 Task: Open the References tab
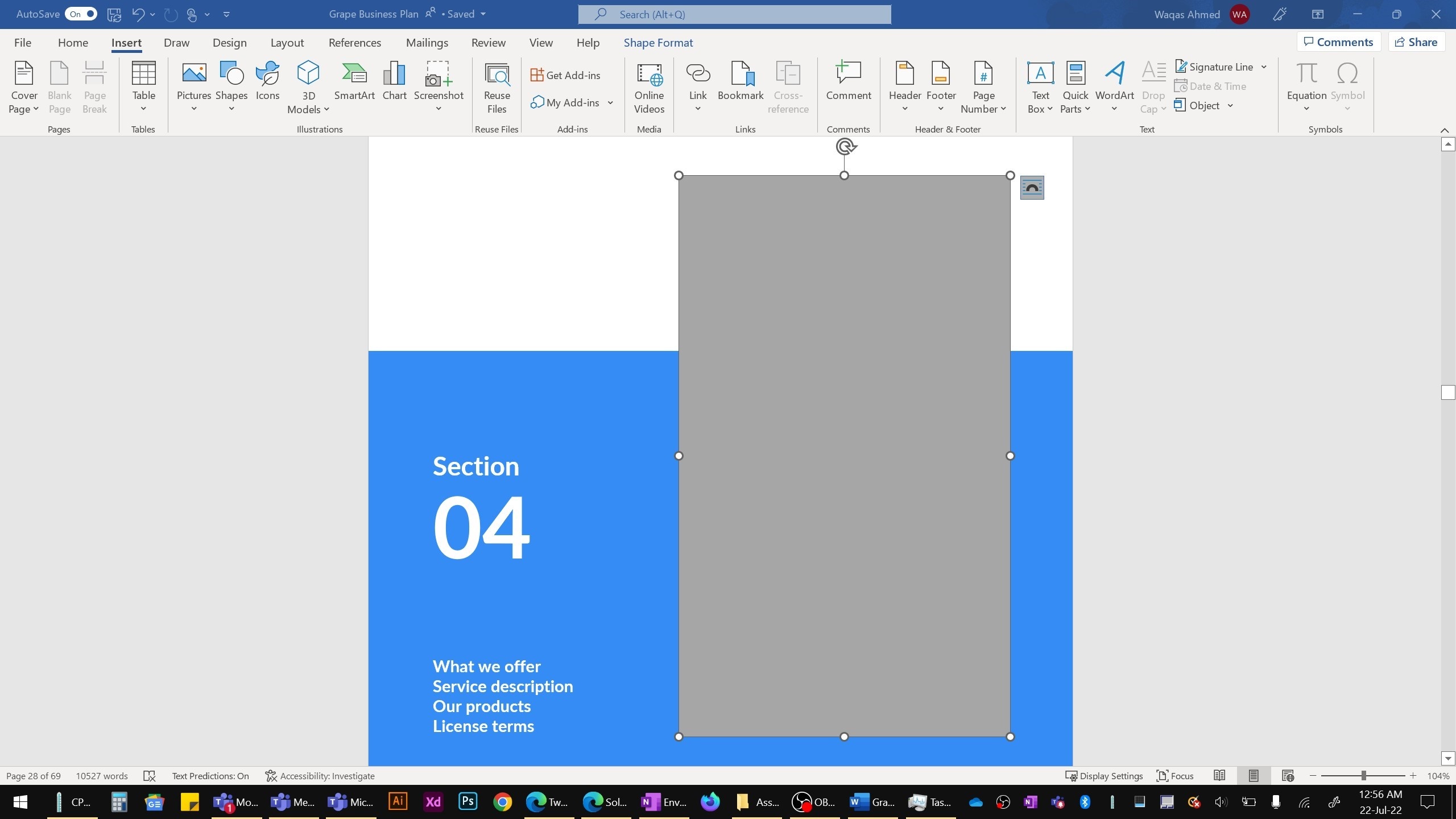click(355, 43)
